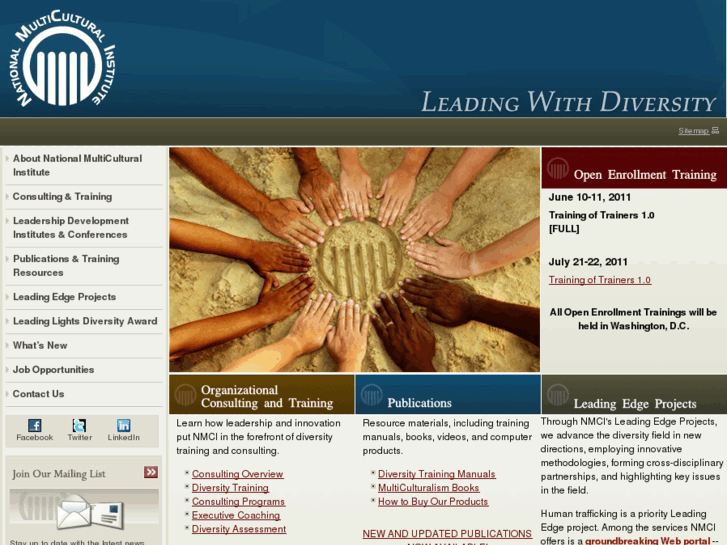Screen dimensions: 727x545
Task: Open New and Updated Publications link
Action: [447, 533]
